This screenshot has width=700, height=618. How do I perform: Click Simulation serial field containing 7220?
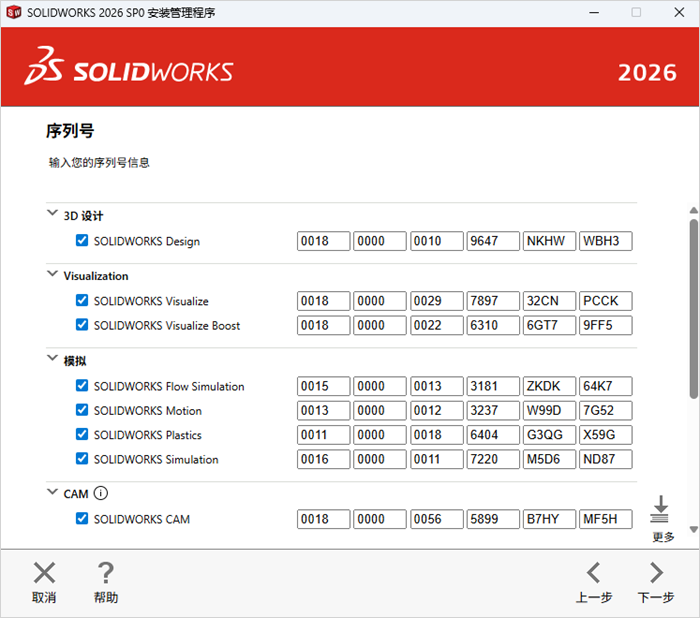(493, 459)
